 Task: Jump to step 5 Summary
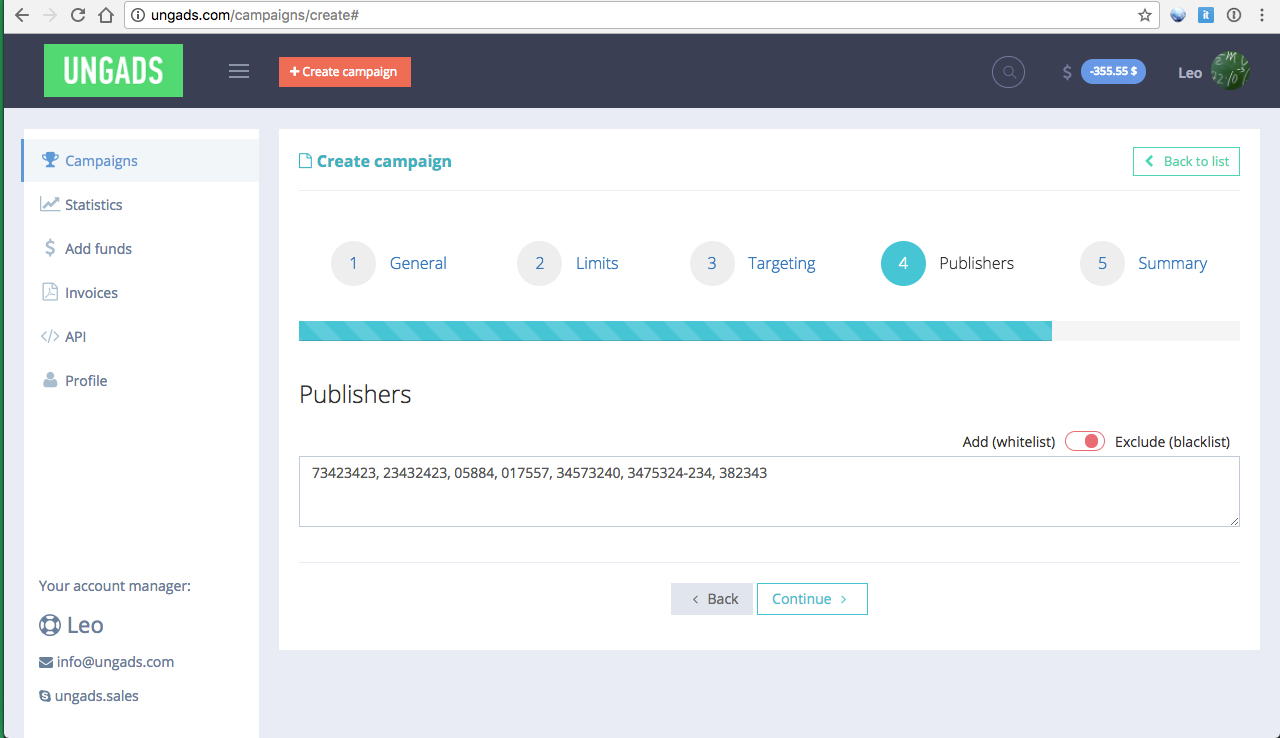pos(1144,263)
